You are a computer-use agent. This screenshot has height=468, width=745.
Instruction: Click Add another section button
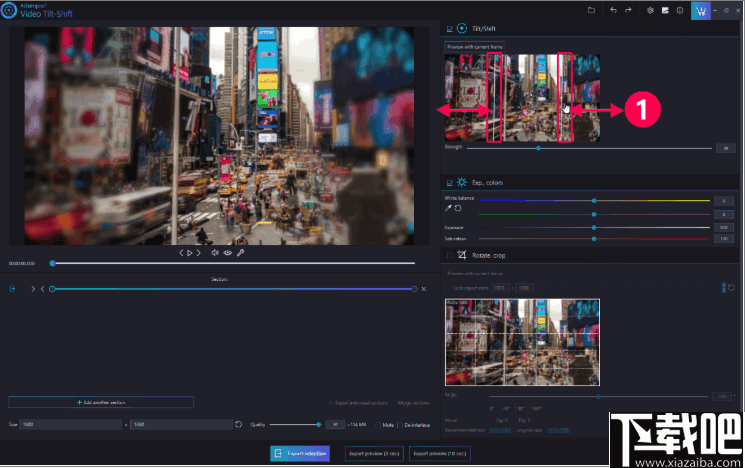point(101,402)
